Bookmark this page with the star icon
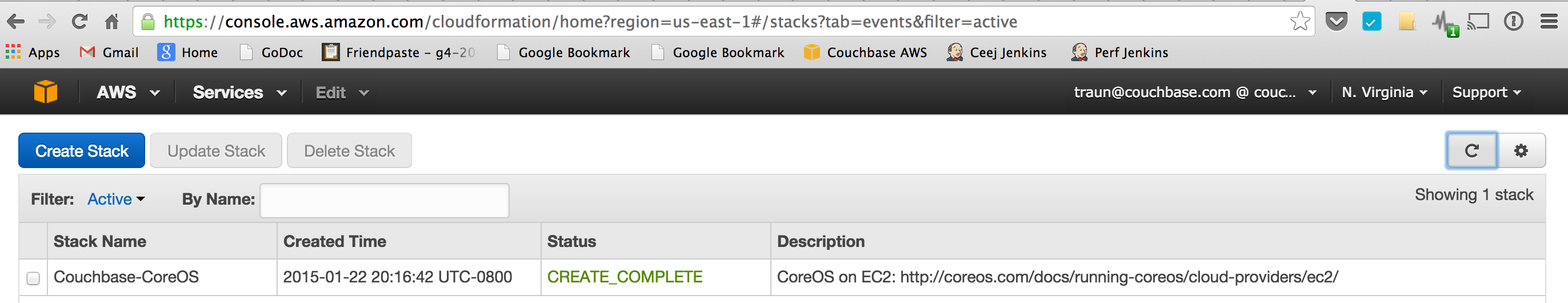1568x303 pixels. [1299, 21]
